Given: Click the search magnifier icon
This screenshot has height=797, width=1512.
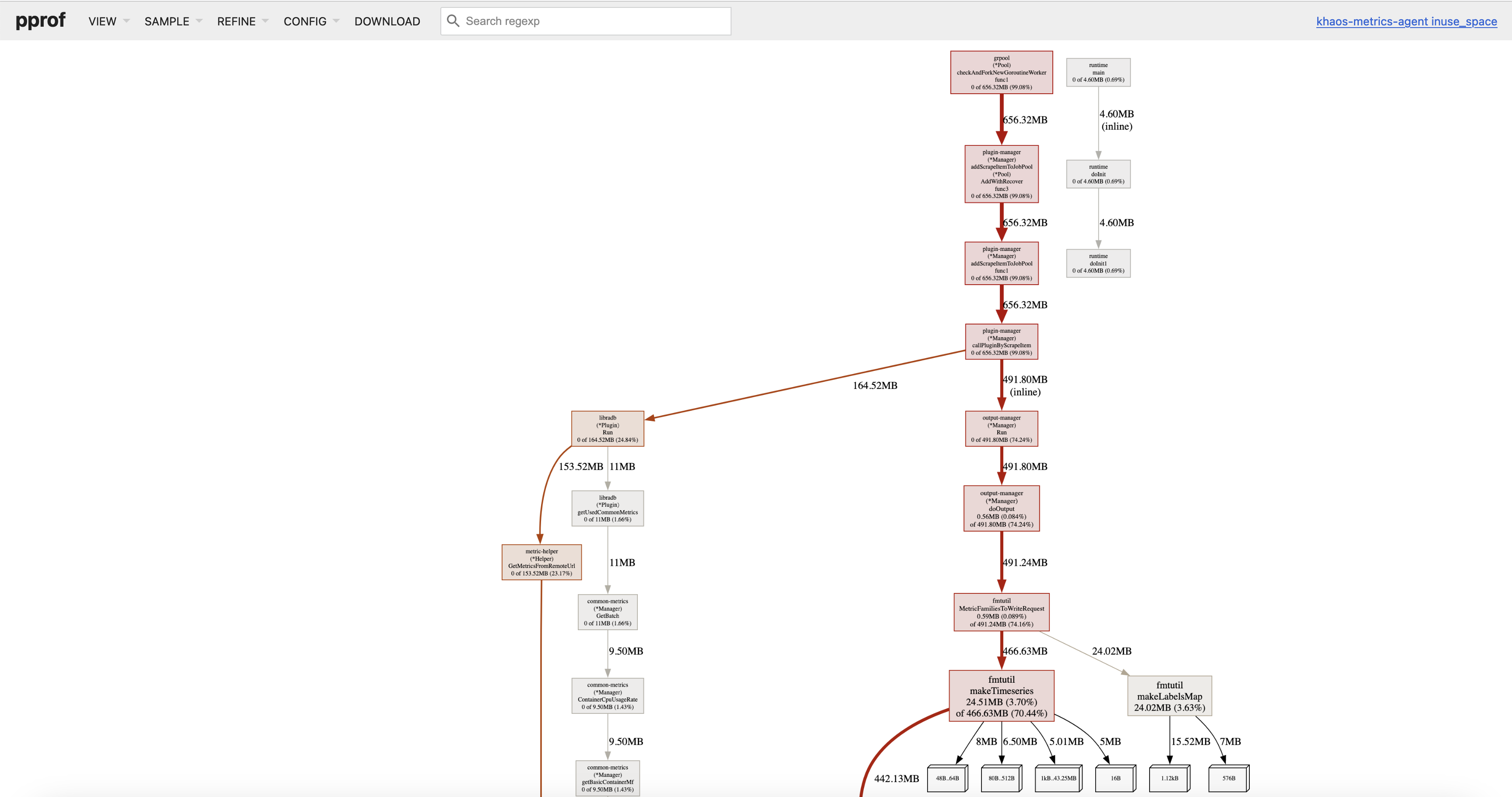Looking at the screenshot, I should 453,21.
